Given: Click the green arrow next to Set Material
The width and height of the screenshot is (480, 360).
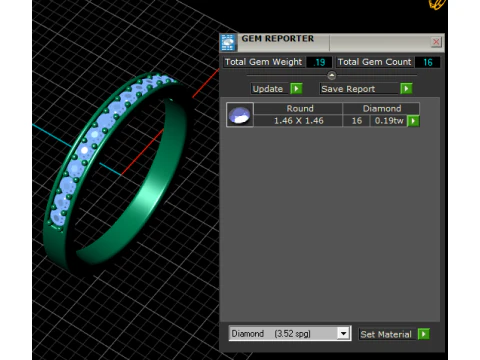Looking at the screenshot, I should point(423,334).
